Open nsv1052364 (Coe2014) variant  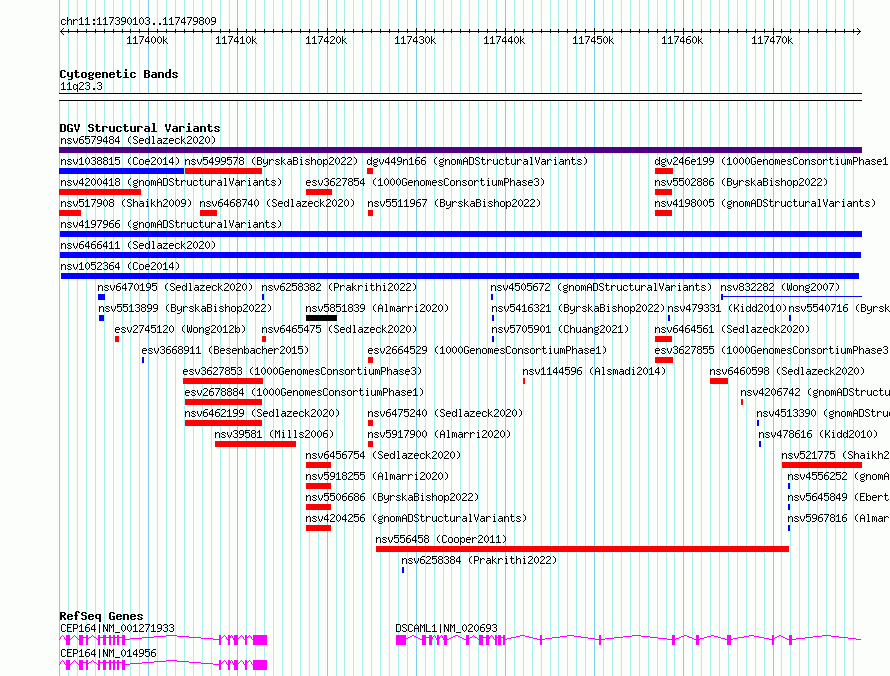tap(120, 266)
